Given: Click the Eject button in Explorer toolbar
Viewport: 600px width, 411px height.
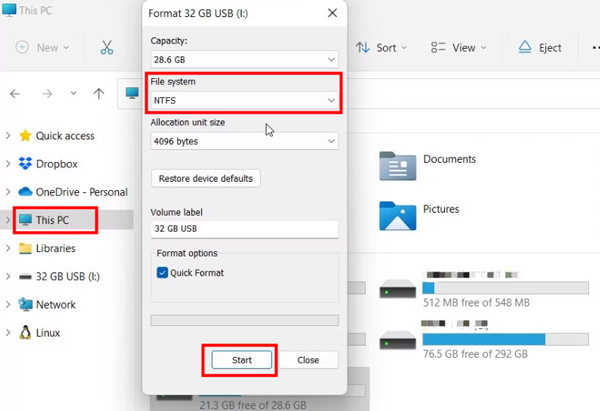Looking at the screenshot, I should [x=540, y=48].
